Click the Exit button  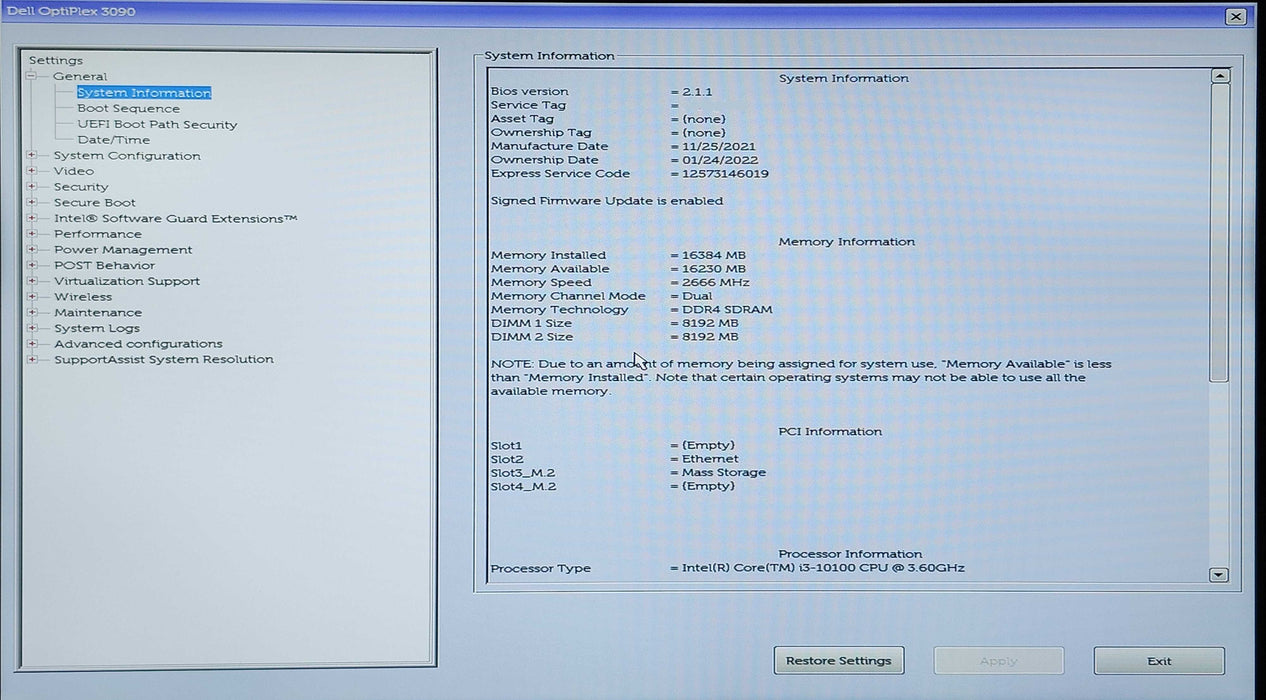click(x=1158, y=661)
